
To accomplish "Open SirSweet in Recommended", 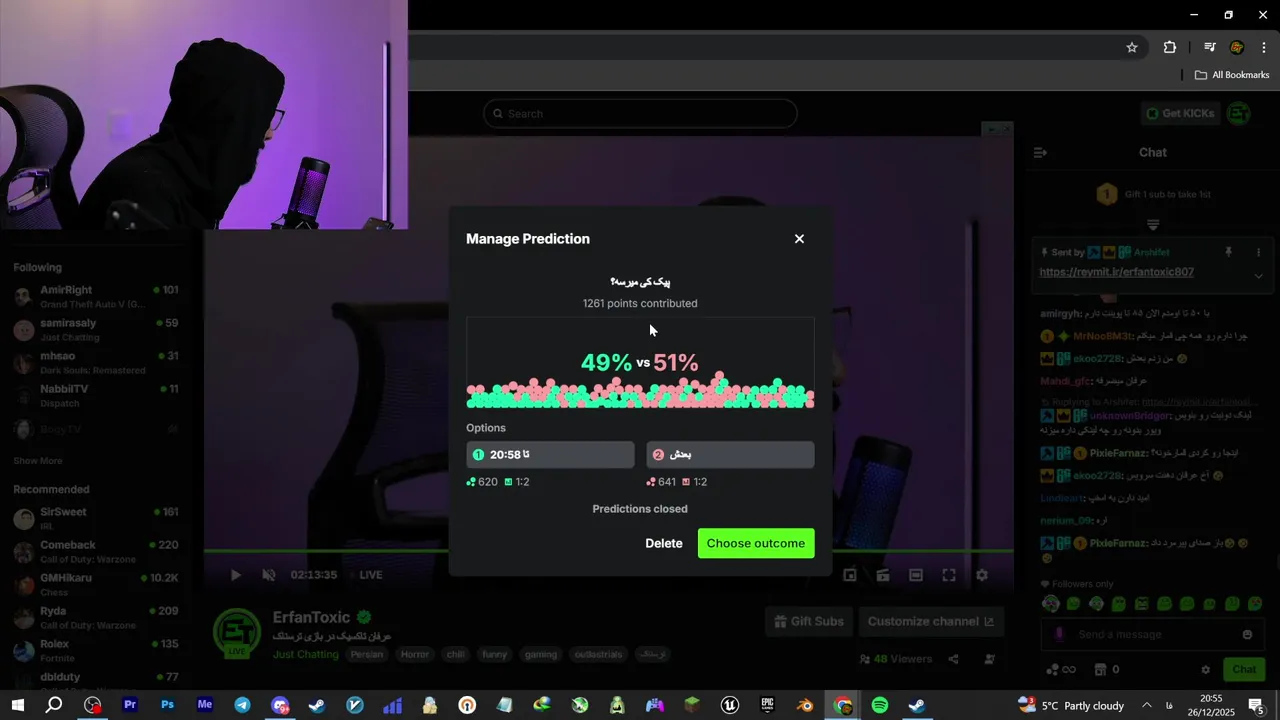I will tap(96, 518).
